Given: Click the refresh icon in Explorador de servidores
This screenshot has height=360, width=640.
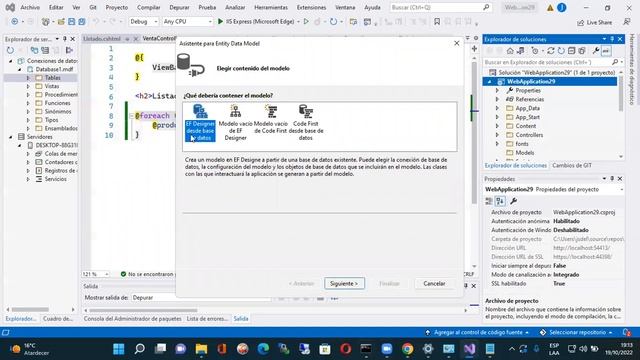Looking at the screenshot, I should point(10,50).
